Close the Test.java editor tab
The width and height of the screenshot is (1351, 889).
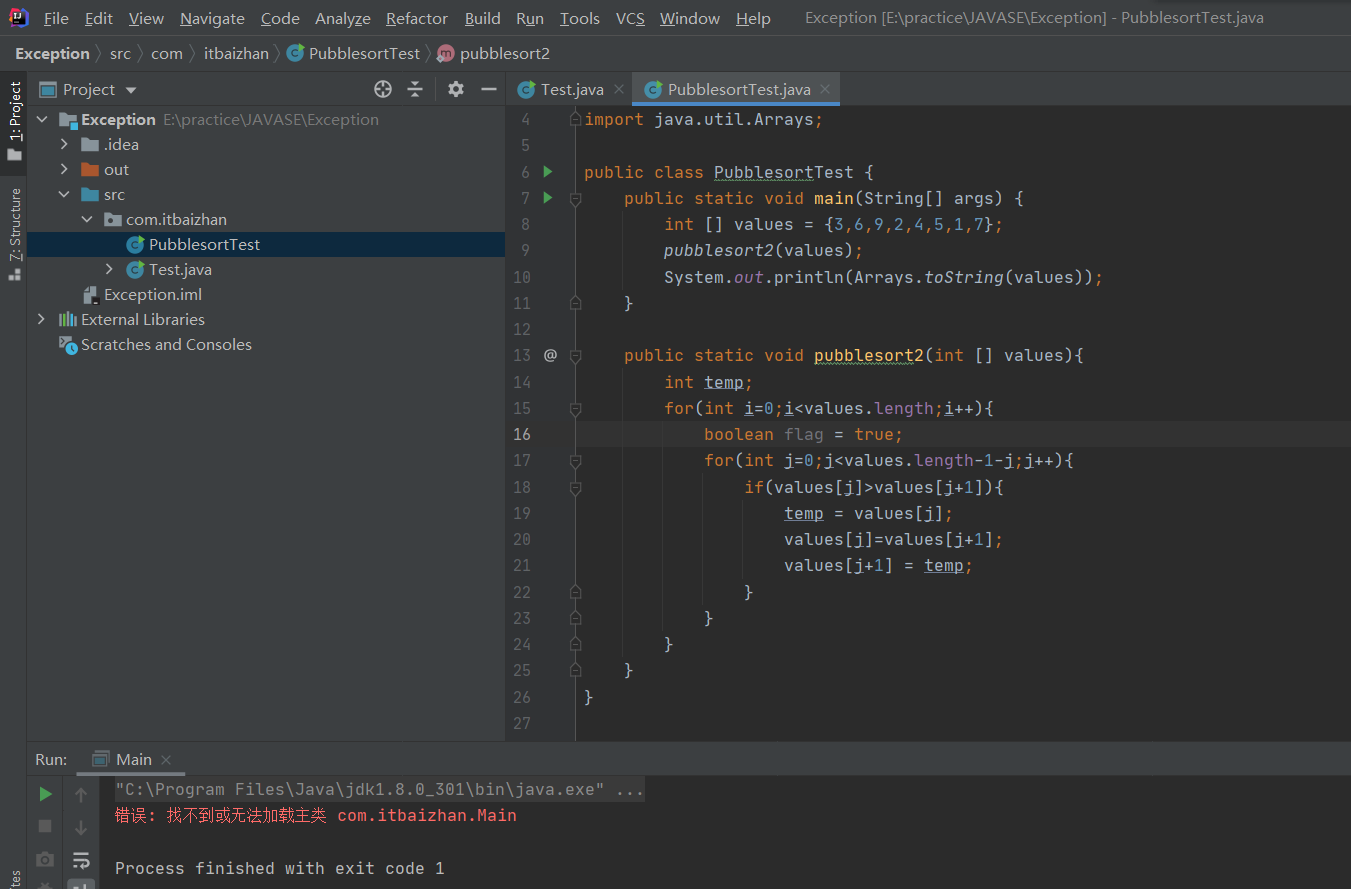point(618,89)
